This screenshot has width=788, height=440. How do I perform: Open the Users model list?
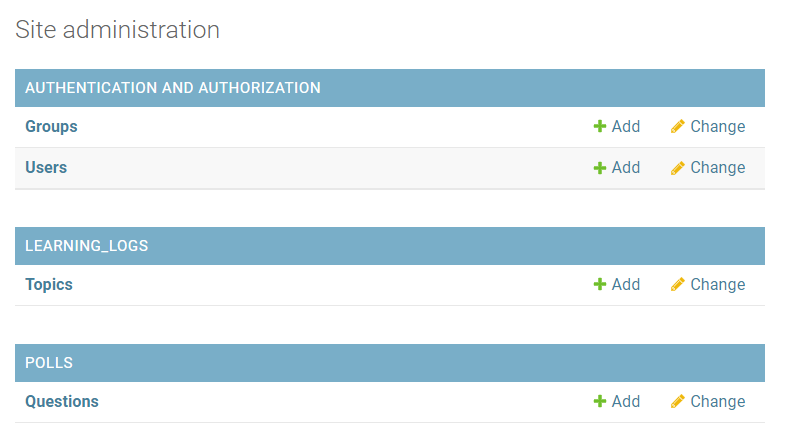[x=46, y=168]
